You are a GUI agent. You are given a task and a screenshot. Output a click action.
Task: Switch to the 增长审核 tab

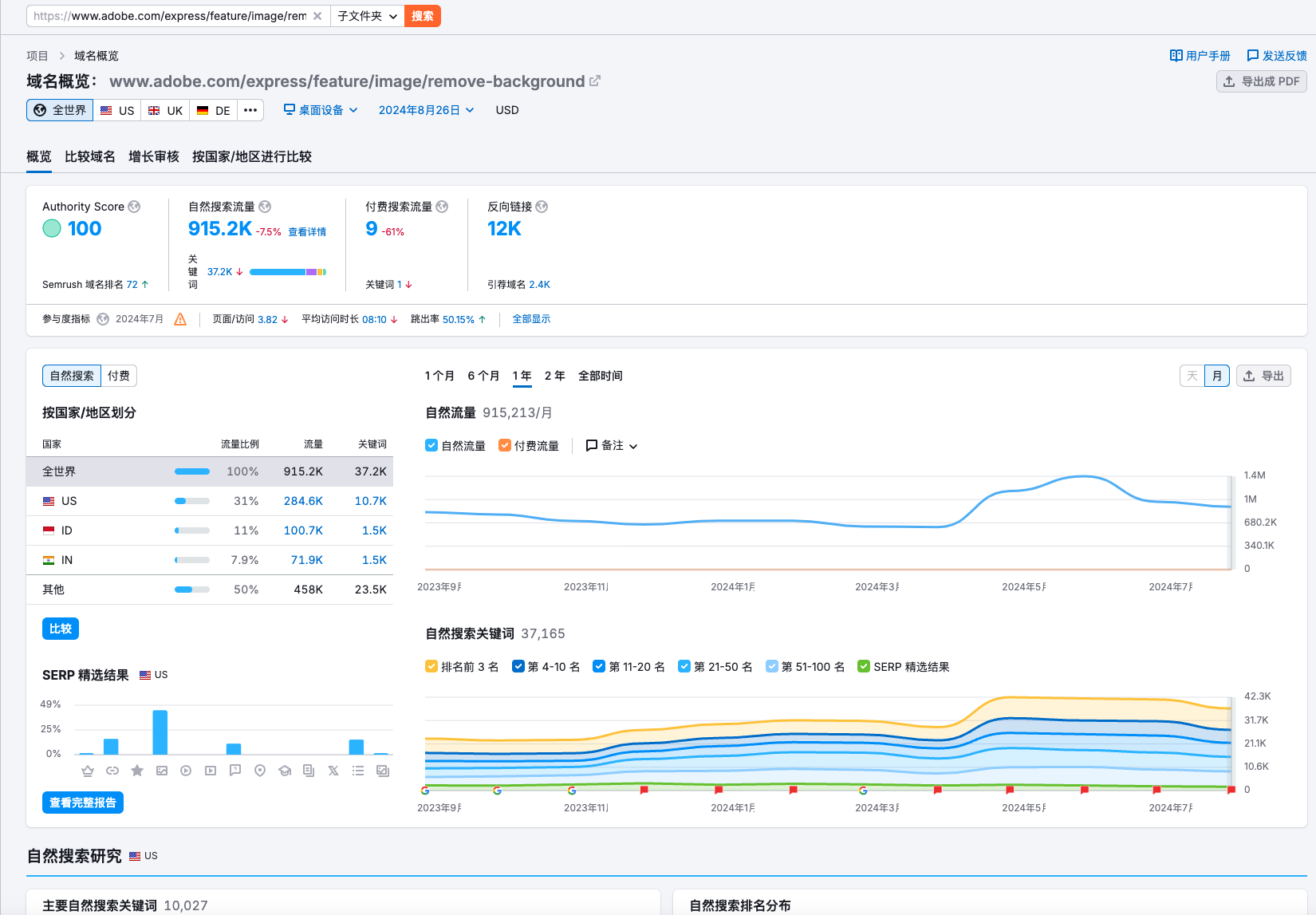point(154,156)
